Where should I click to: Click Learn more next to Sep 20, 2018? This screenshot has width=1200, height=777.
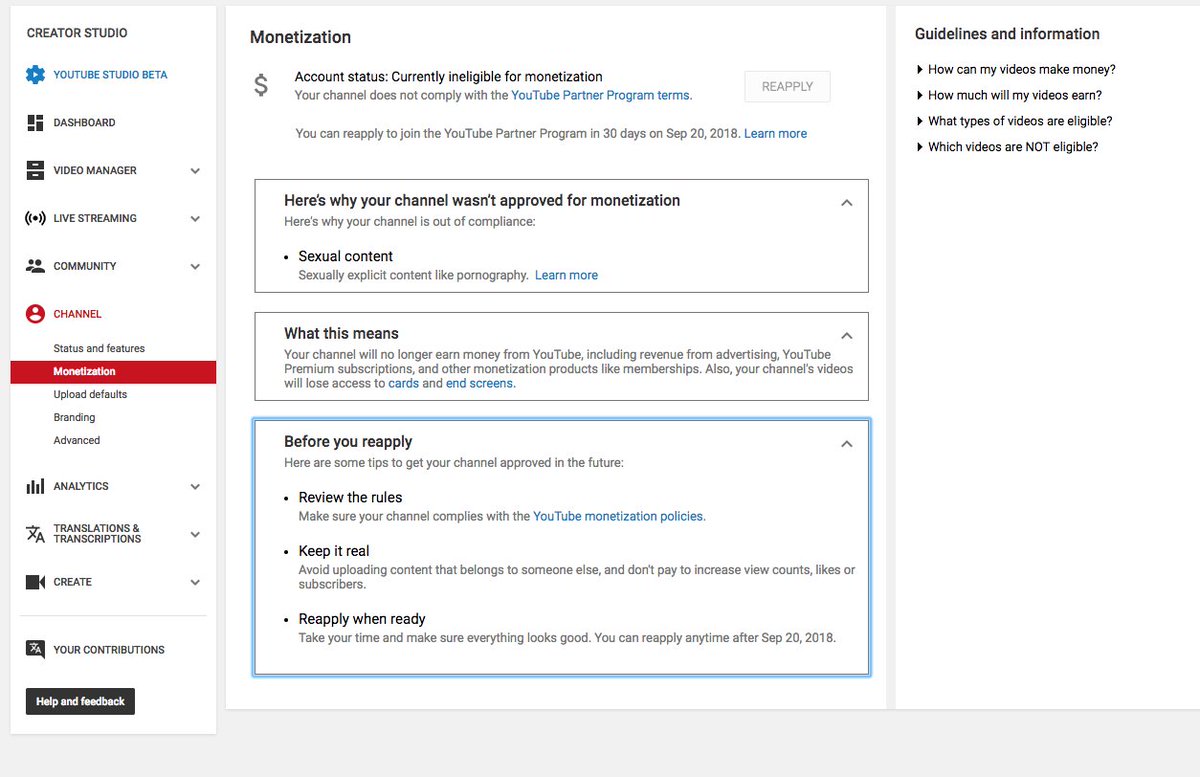pos(775,134)
